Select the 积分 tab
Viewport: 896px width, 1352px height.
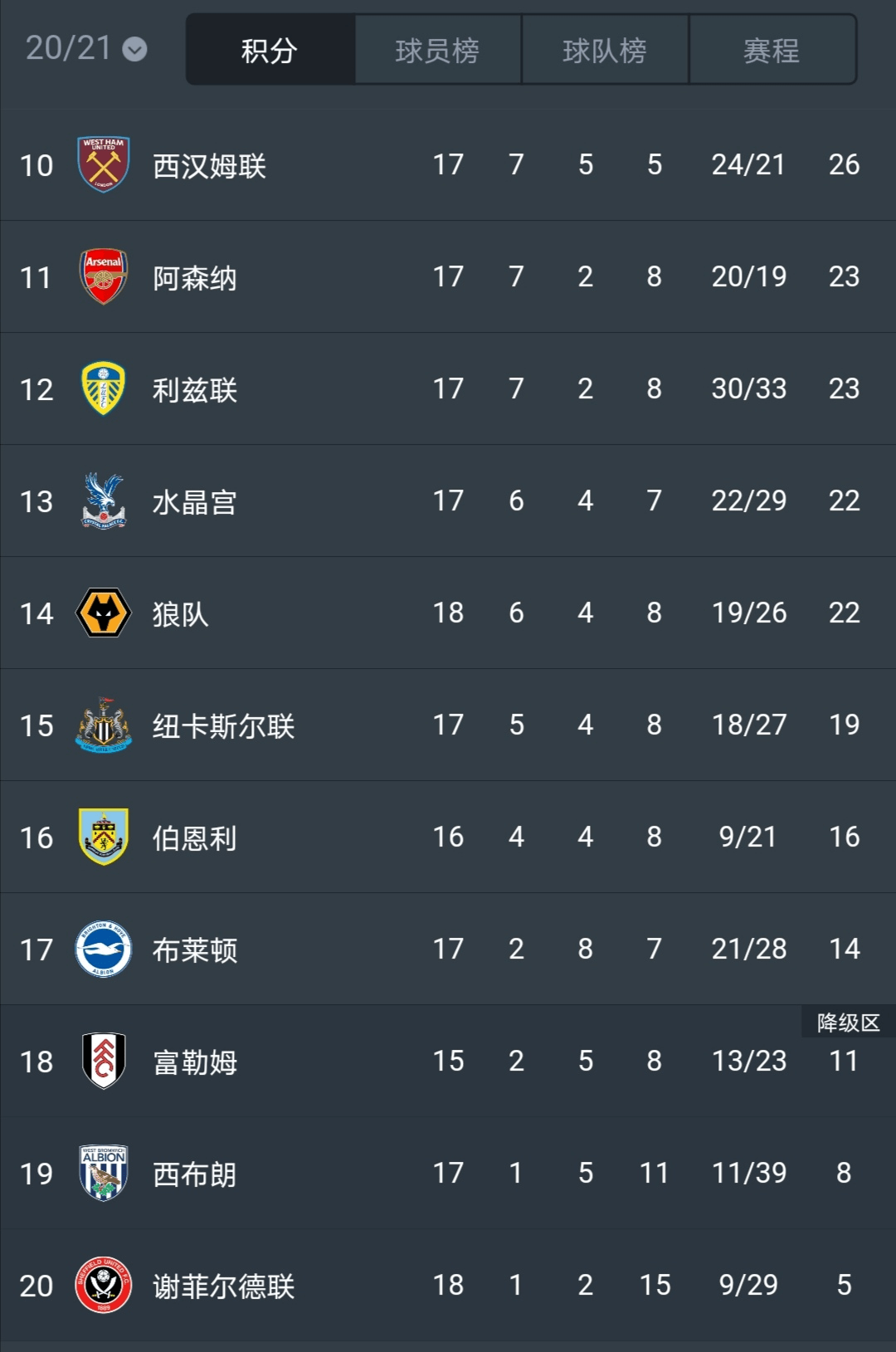click(270, 51)
